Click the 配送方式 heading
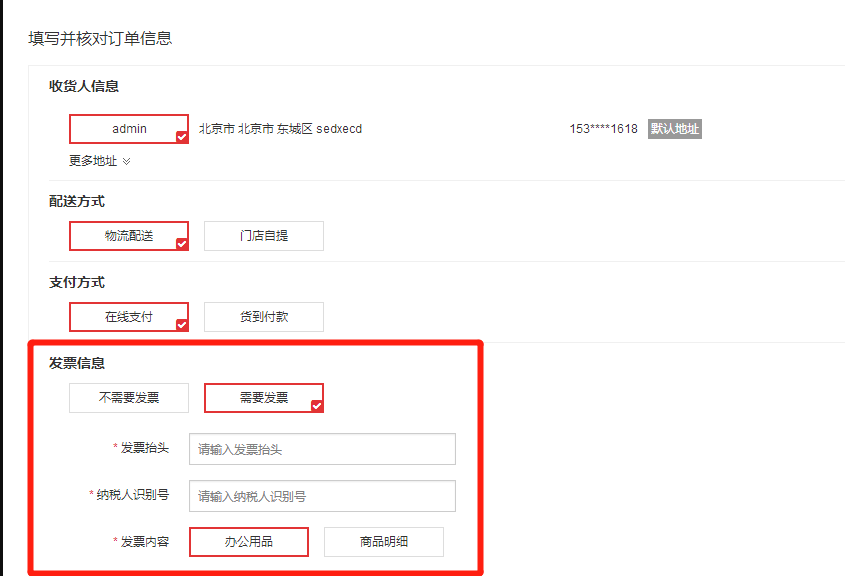The height and width of the screenshot is (576, 845). (x=77, y=202)
